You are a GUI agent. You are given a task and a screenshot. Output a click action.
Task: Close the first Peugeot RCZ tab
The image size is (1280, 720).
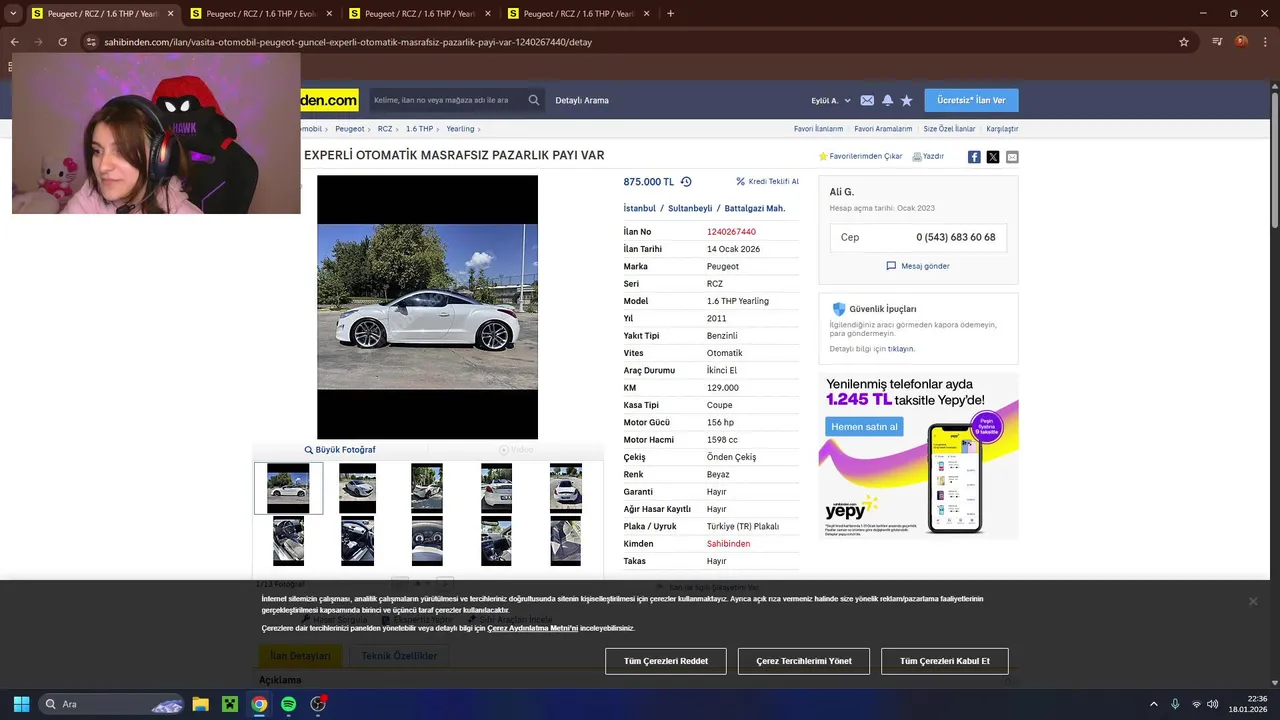coord(170,14)
